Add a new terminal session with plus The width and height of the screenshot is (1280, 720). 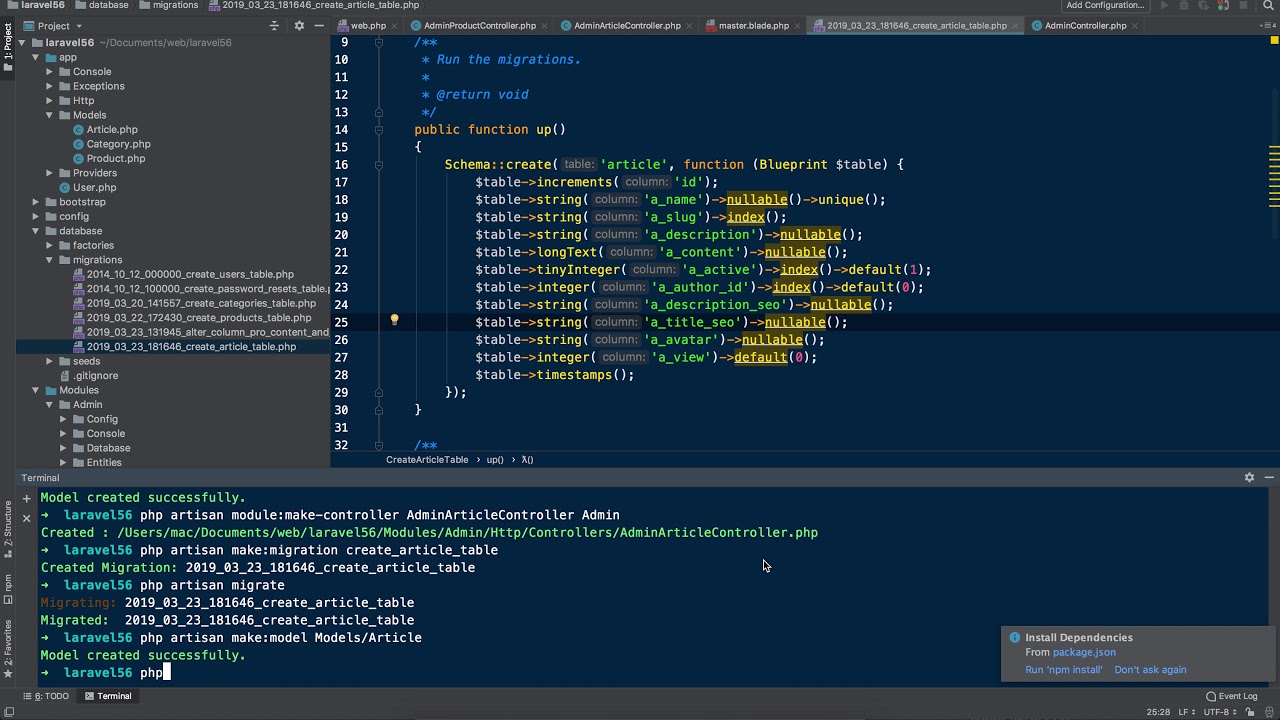[27, 497]
